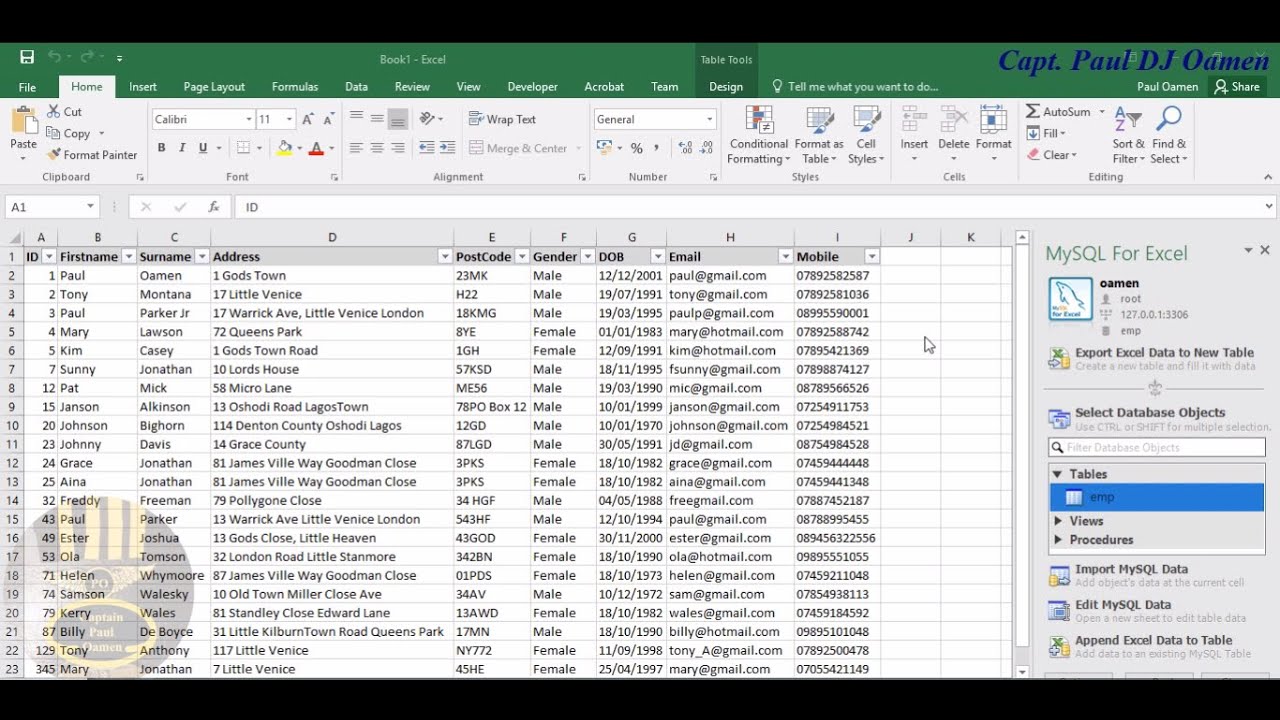Toggle Bold formatting
Viewport: 1280px width, 720px height.
coord(161,148)
